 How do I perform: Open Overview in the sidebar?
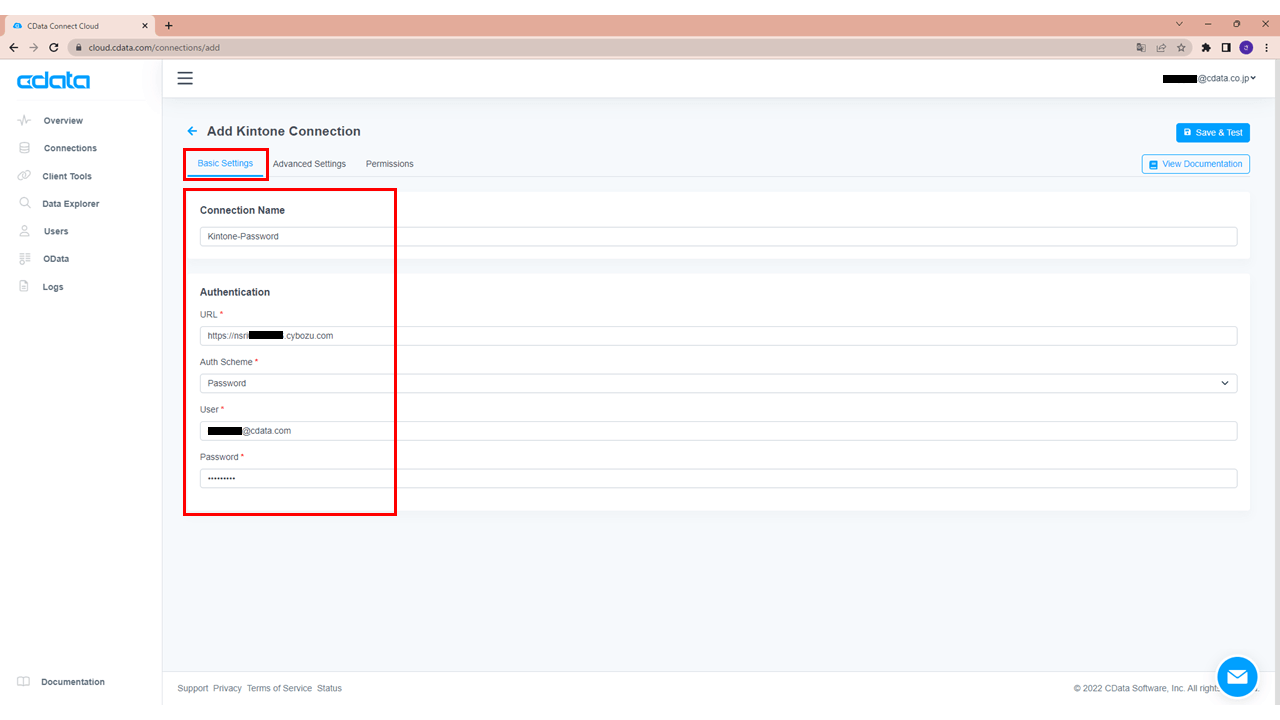tap(63, 120)
